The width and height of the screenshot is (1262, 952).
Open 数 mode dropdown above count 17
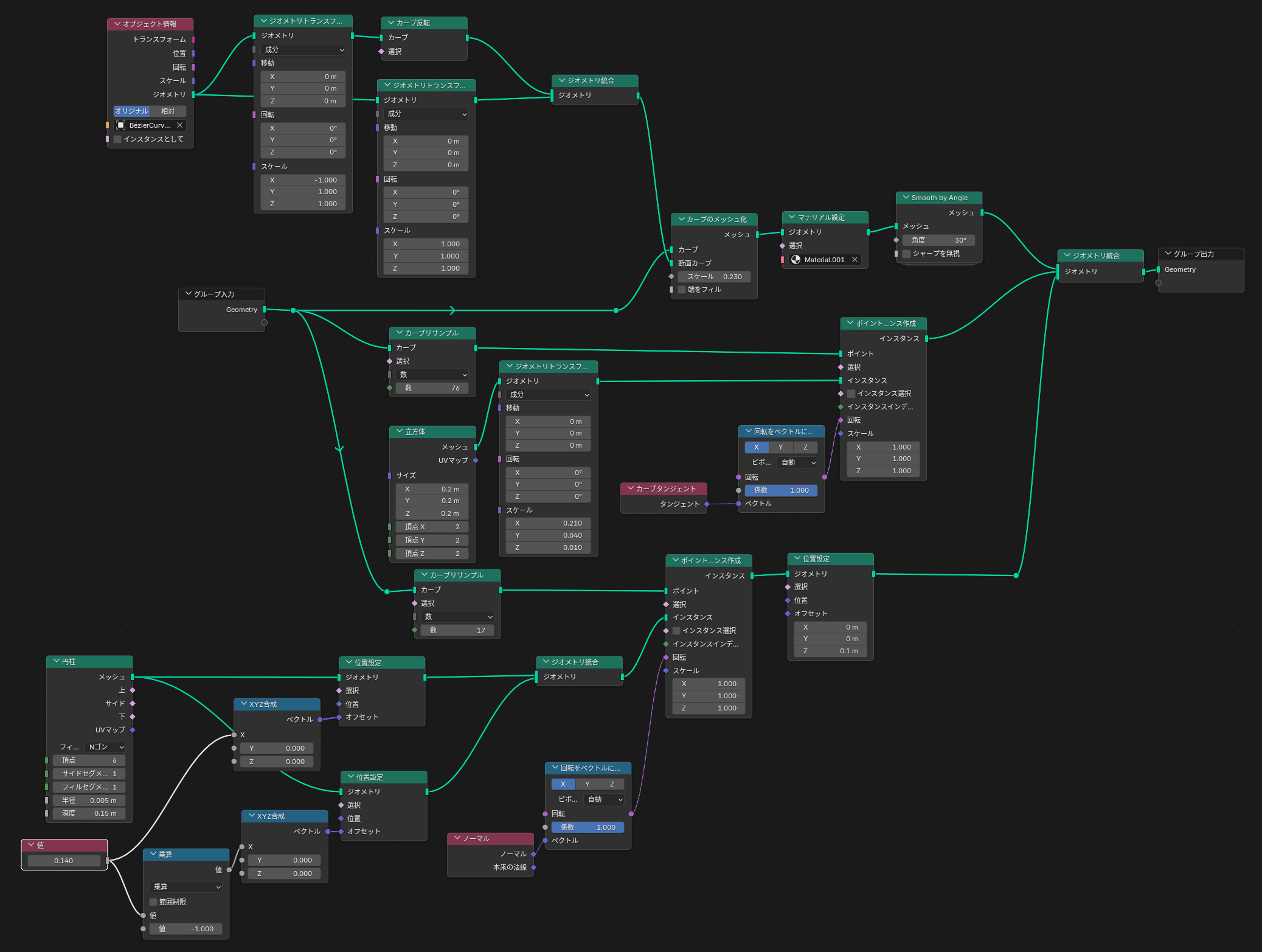point(457,617)
